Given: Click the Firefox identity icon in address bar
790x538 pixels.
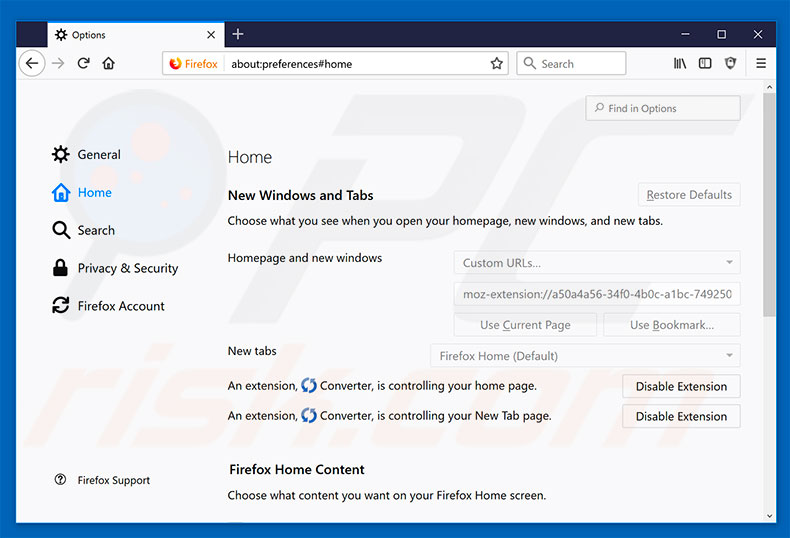Looking at the screenshot, I should point(175,64).
